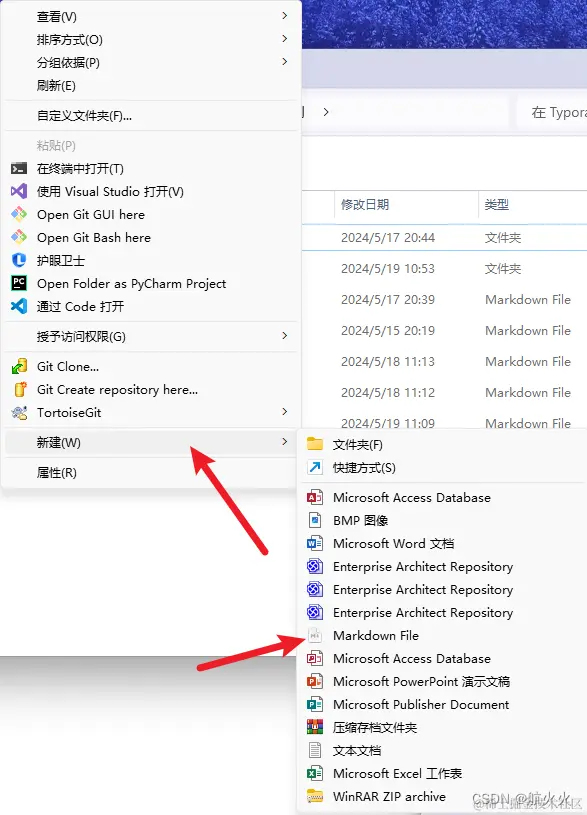Click the PowerPoint icon in the new submenu

[315, 681]
